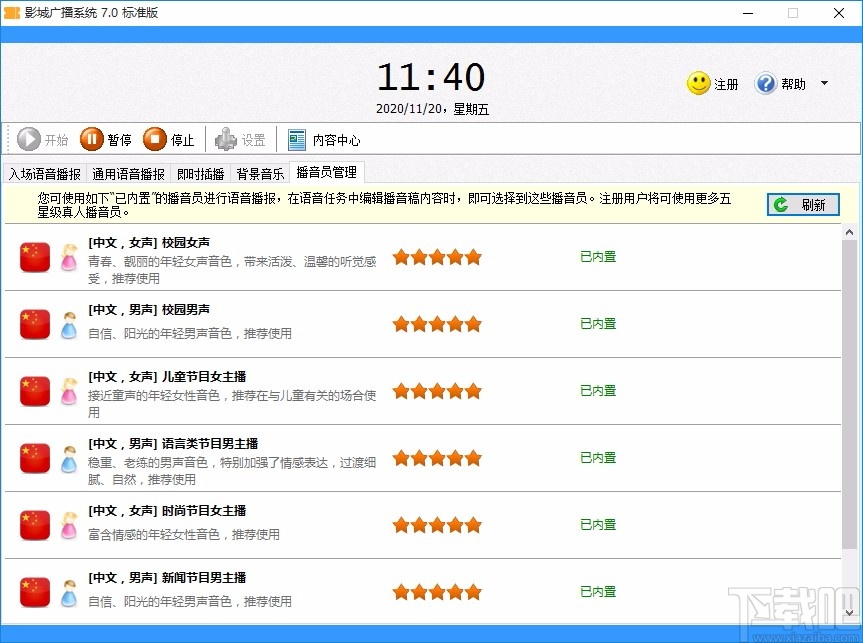Click the 停止 (Stop) icon
863x643 pixels.
153,140
